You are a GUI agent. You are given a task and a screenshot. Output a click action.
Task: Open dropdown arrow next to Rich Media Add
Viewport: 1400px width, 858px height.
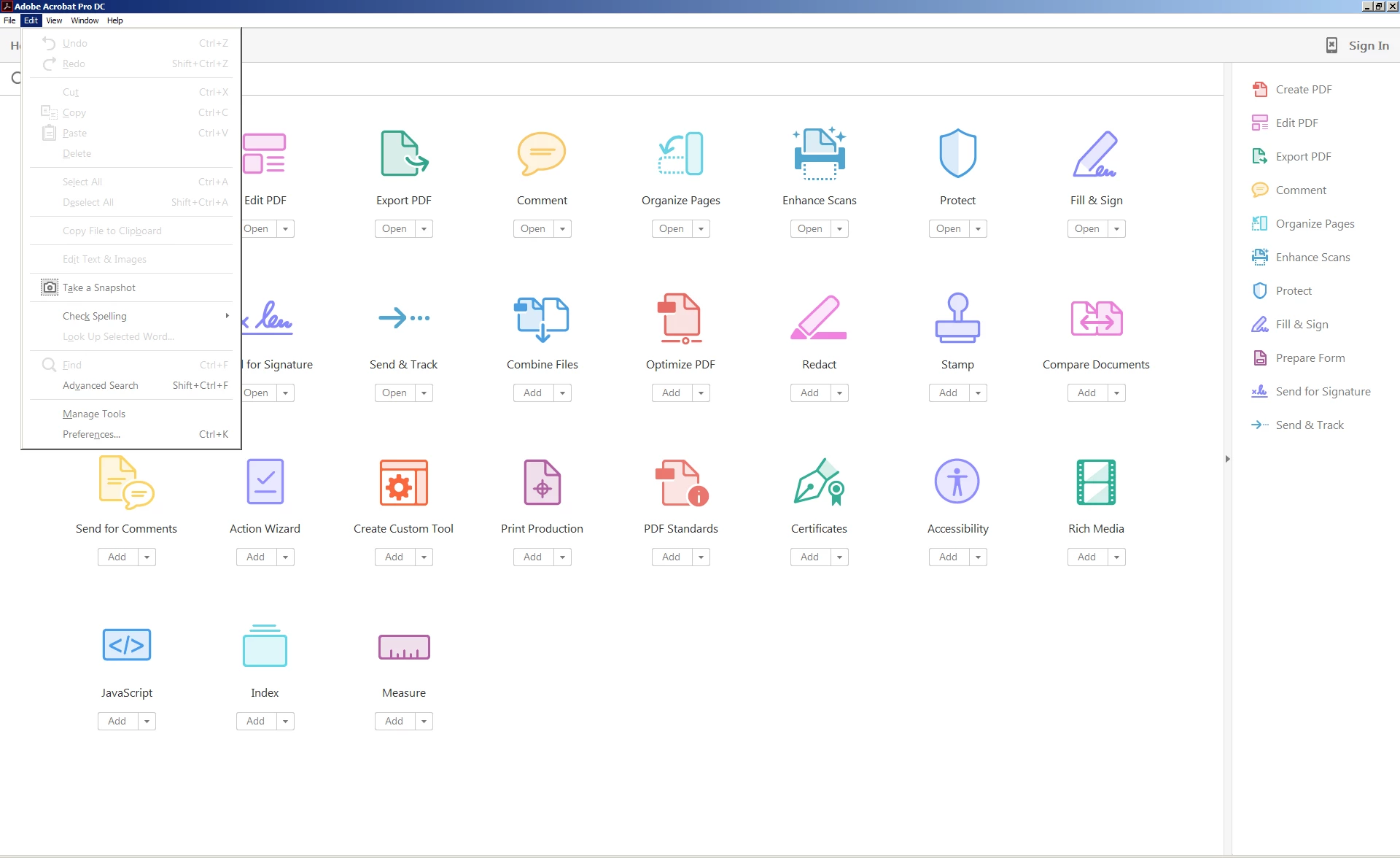click(x=1116, y=557)
